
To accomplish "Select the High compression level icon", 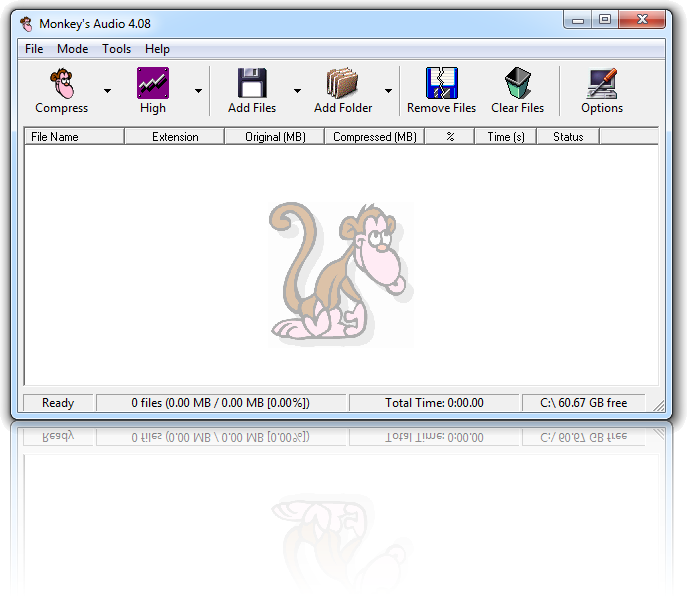I will pyautogui.click(x=153, y=83).
